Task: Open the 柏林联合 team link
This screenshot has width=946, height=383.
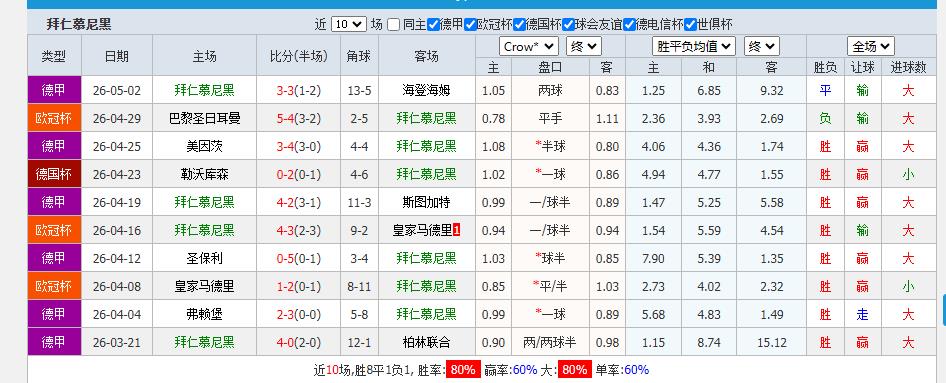Action: tap(427, 342)
